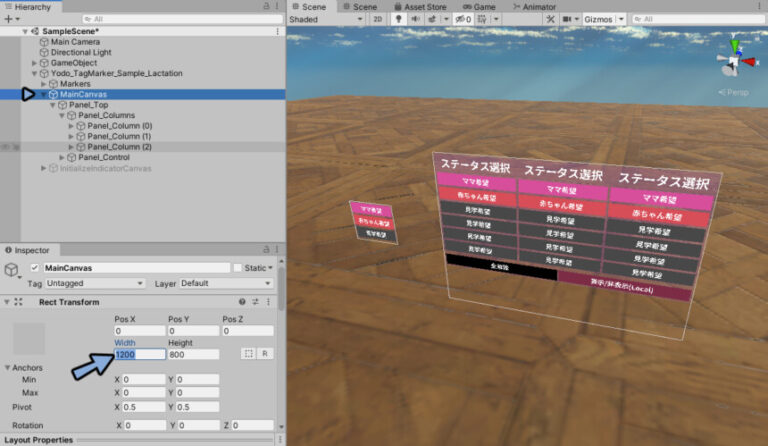Expand Panel_Column (0) tree arrow
768x446 pixels.
point(71,126)
